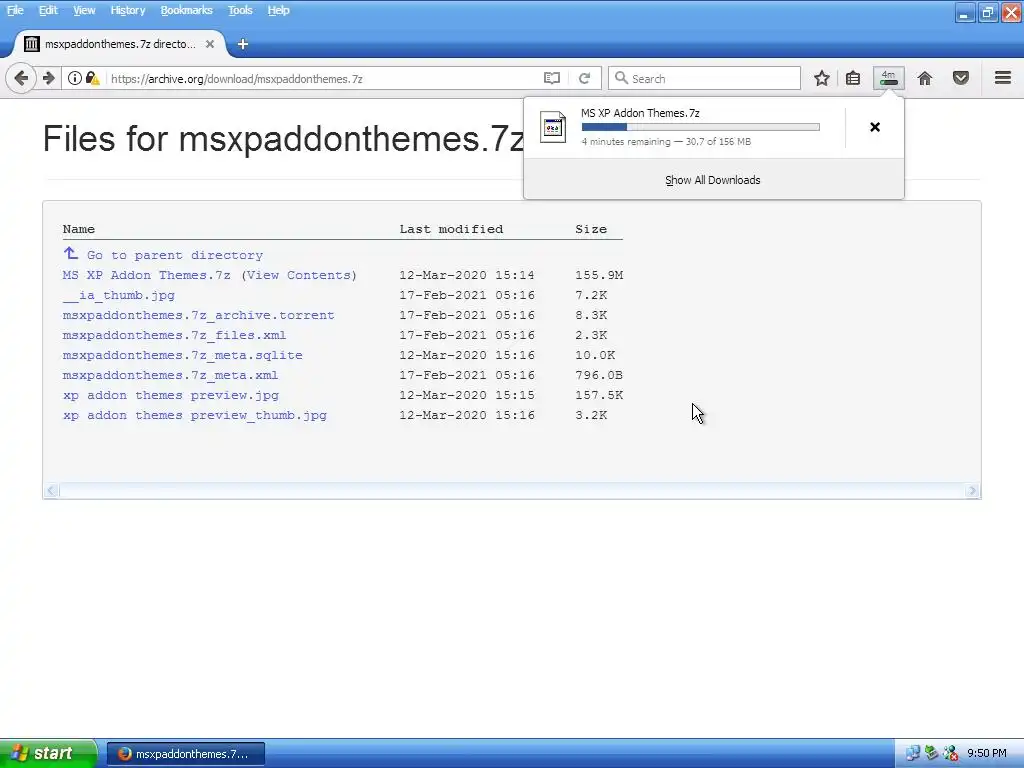Screen dimensions: 1024x768
Task: Click the 796.0B size value
Action: point(599,376)
